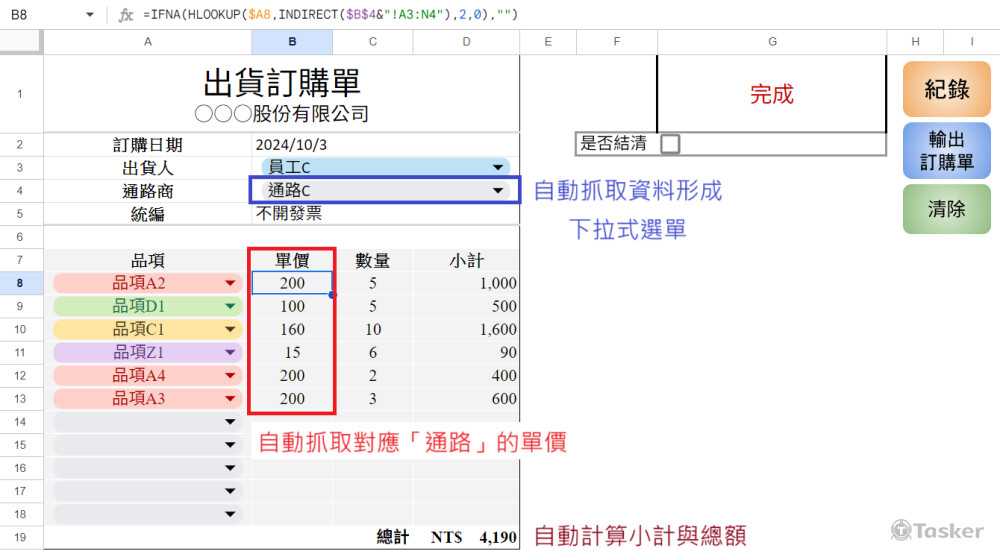Image resolution: width=1000 pixels, height=551 pixels.
Task: Click the 訂購日期 label cell
Action: pos(147,145)
